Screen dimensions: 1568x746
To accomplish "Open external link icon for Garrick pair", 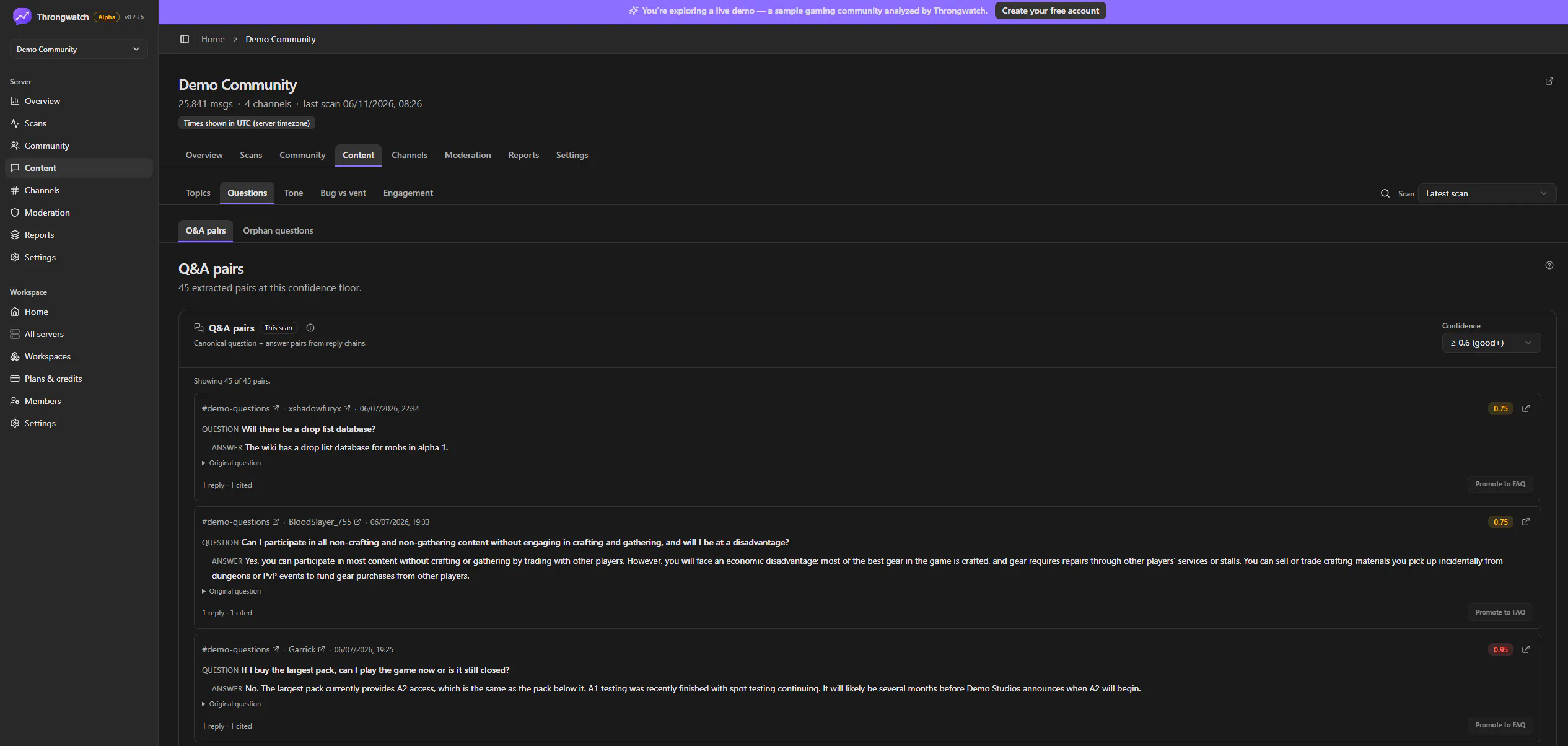I will [1526, 649].
